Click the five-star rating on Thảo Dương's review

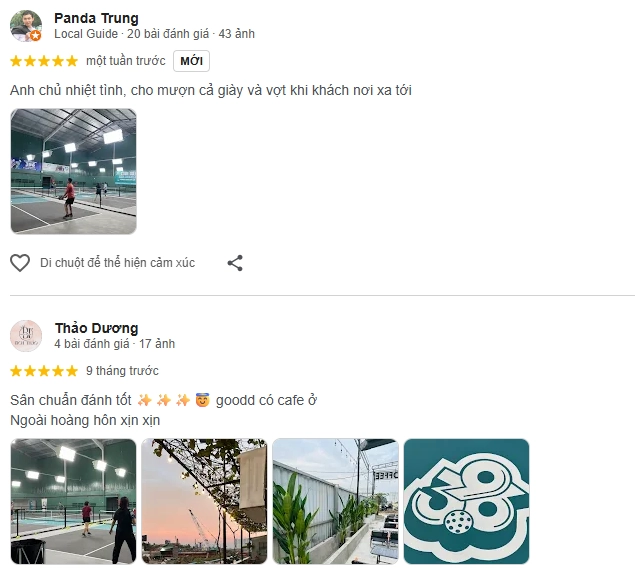coord(44,371)
